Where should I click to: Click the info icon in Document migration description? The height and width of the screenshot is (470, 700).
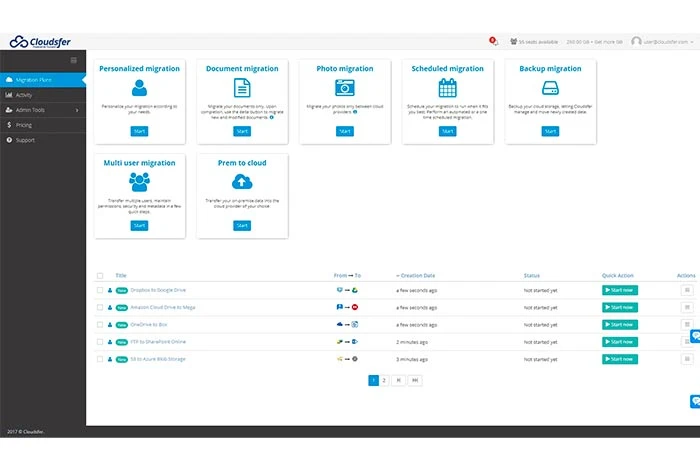(271, 117)
